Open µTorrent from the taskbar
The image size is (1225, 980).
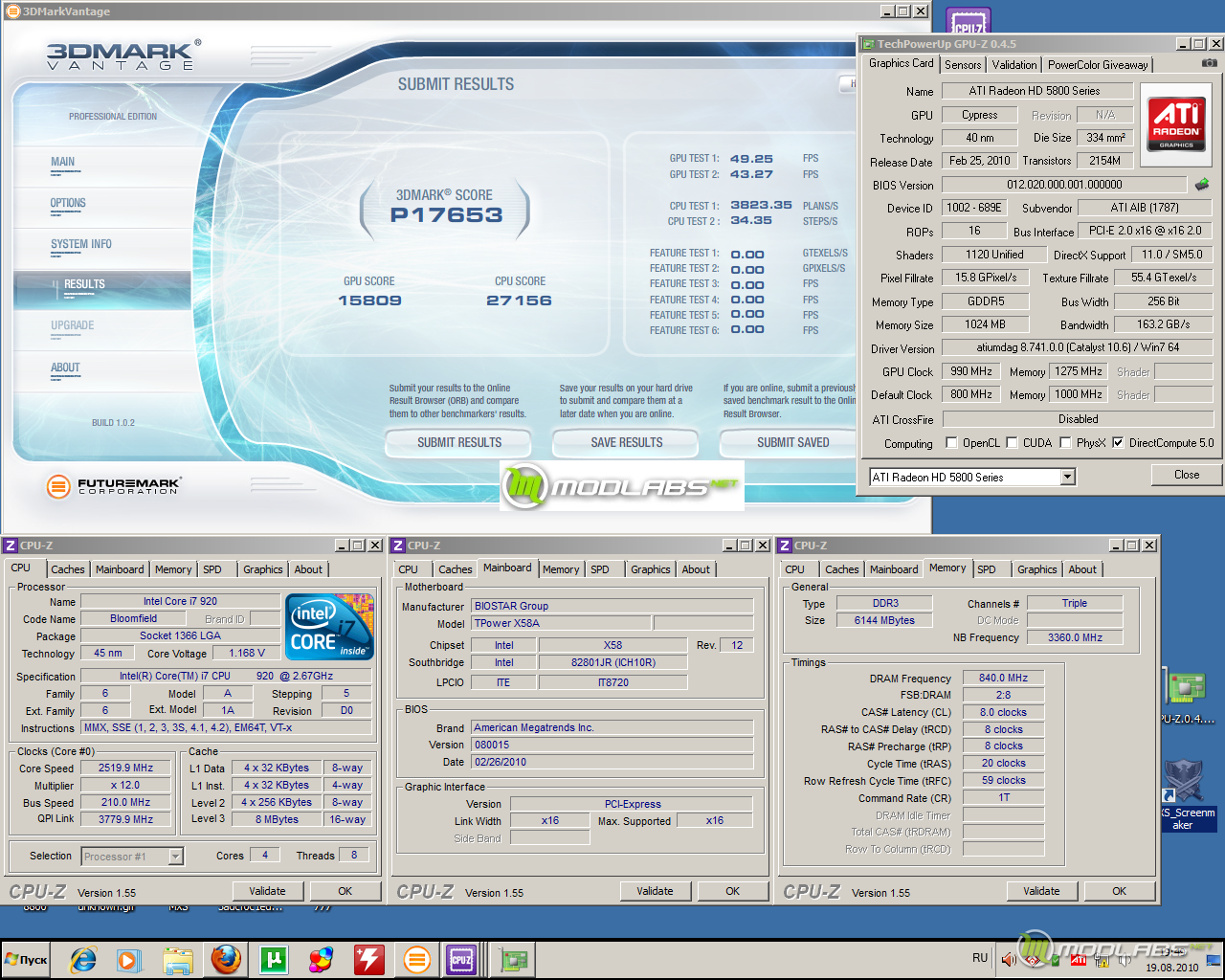(274, 959)
